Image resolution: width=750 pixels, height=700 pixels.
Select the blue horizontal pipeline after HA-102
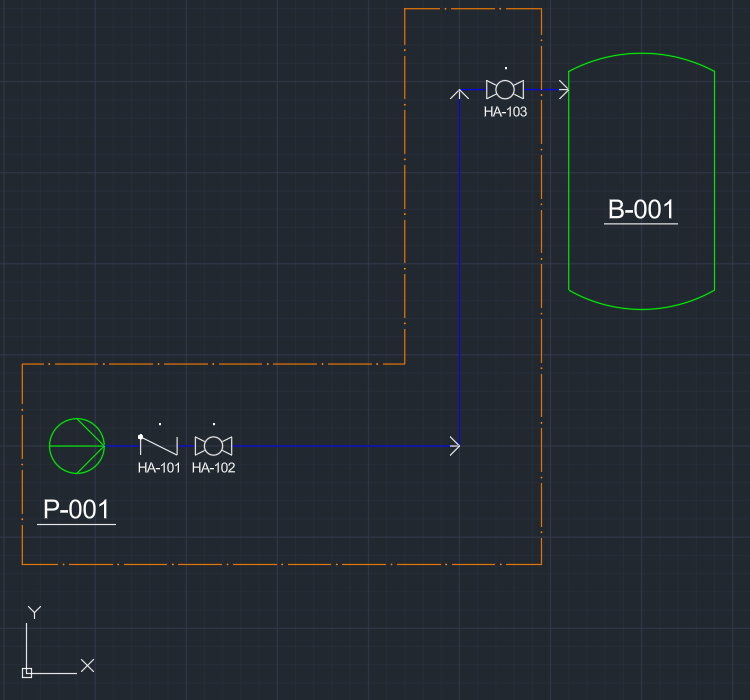[340, 446]
